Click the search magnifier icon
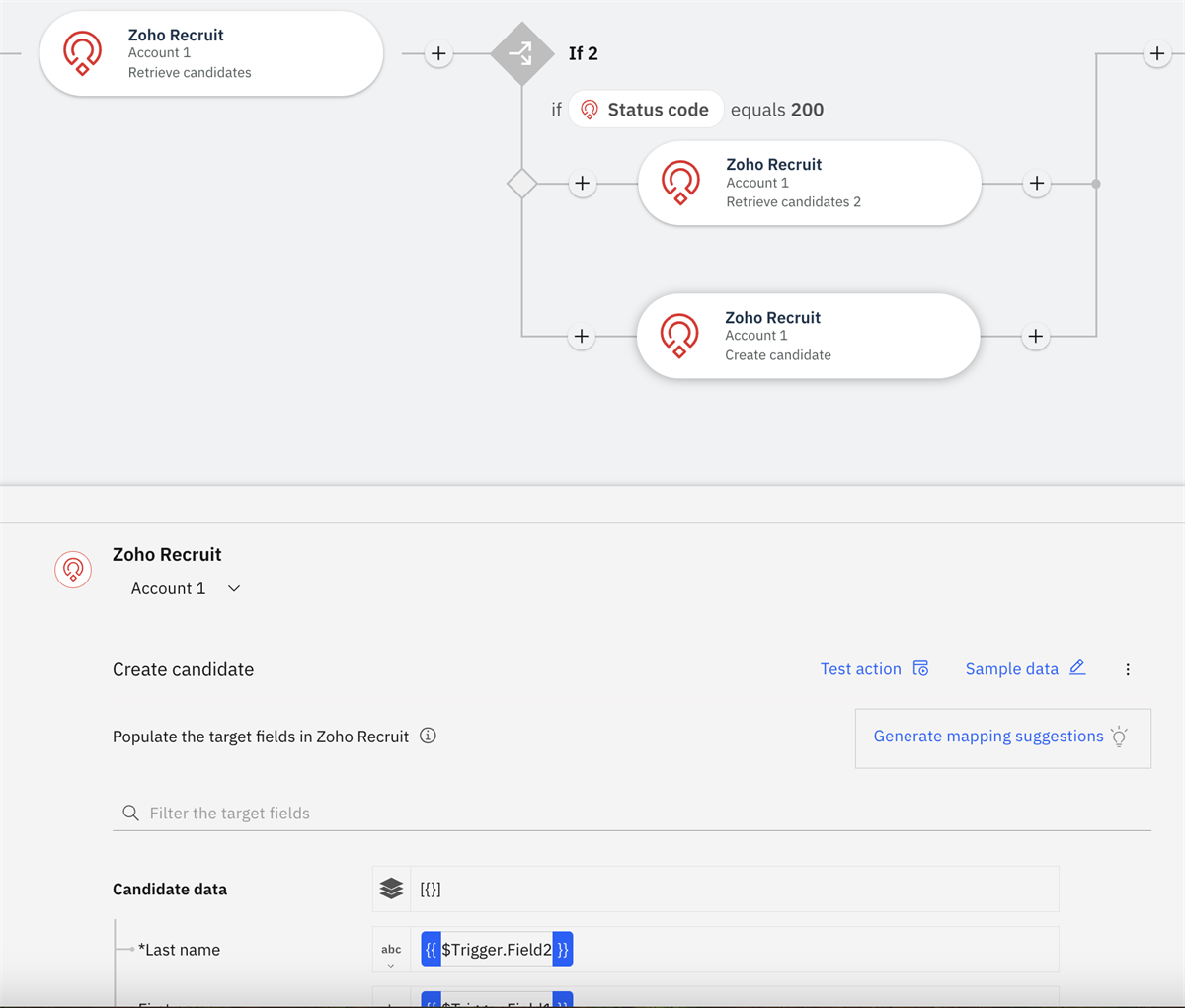 tap(130, 813)
